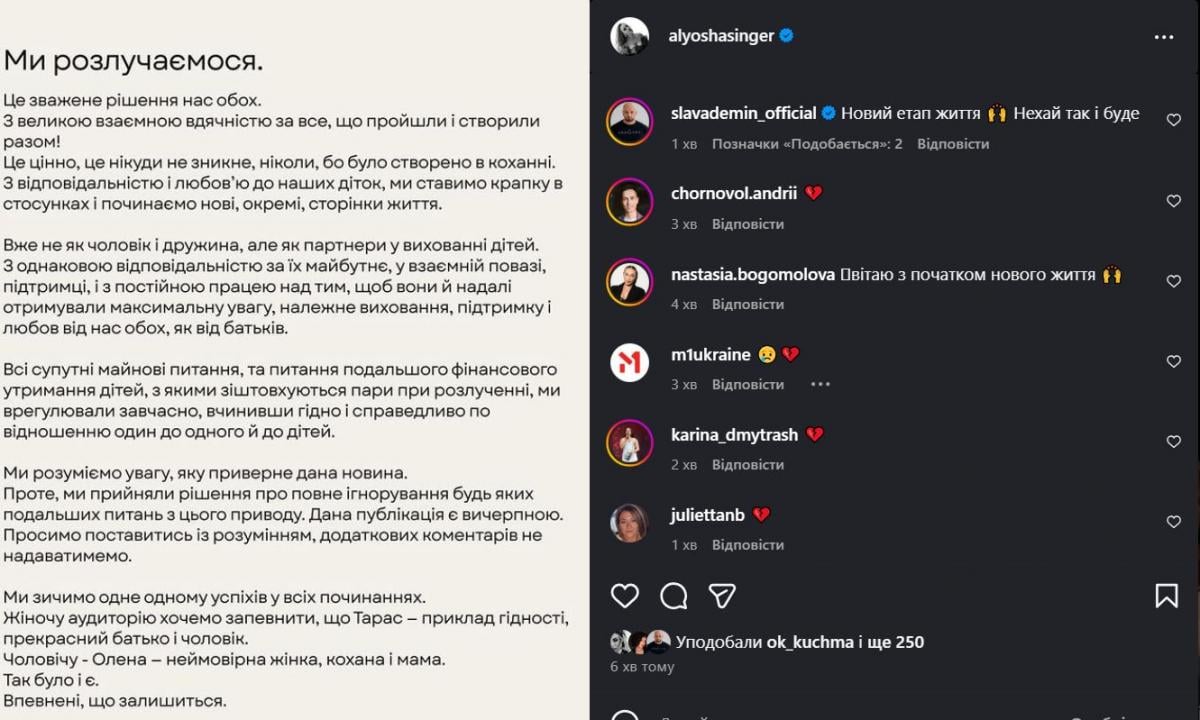Reply to slavademin_official's comment
The height and width of the screenshot is (720, 1200).
coord(953,144)
